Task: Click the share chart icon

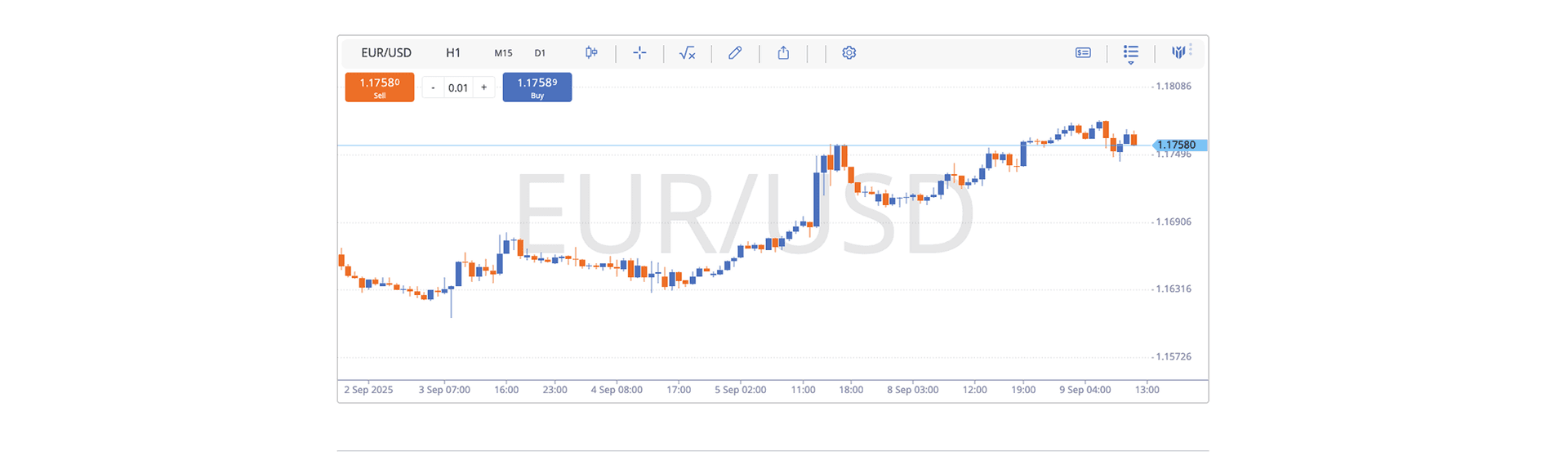Action: tap(783, 52)
